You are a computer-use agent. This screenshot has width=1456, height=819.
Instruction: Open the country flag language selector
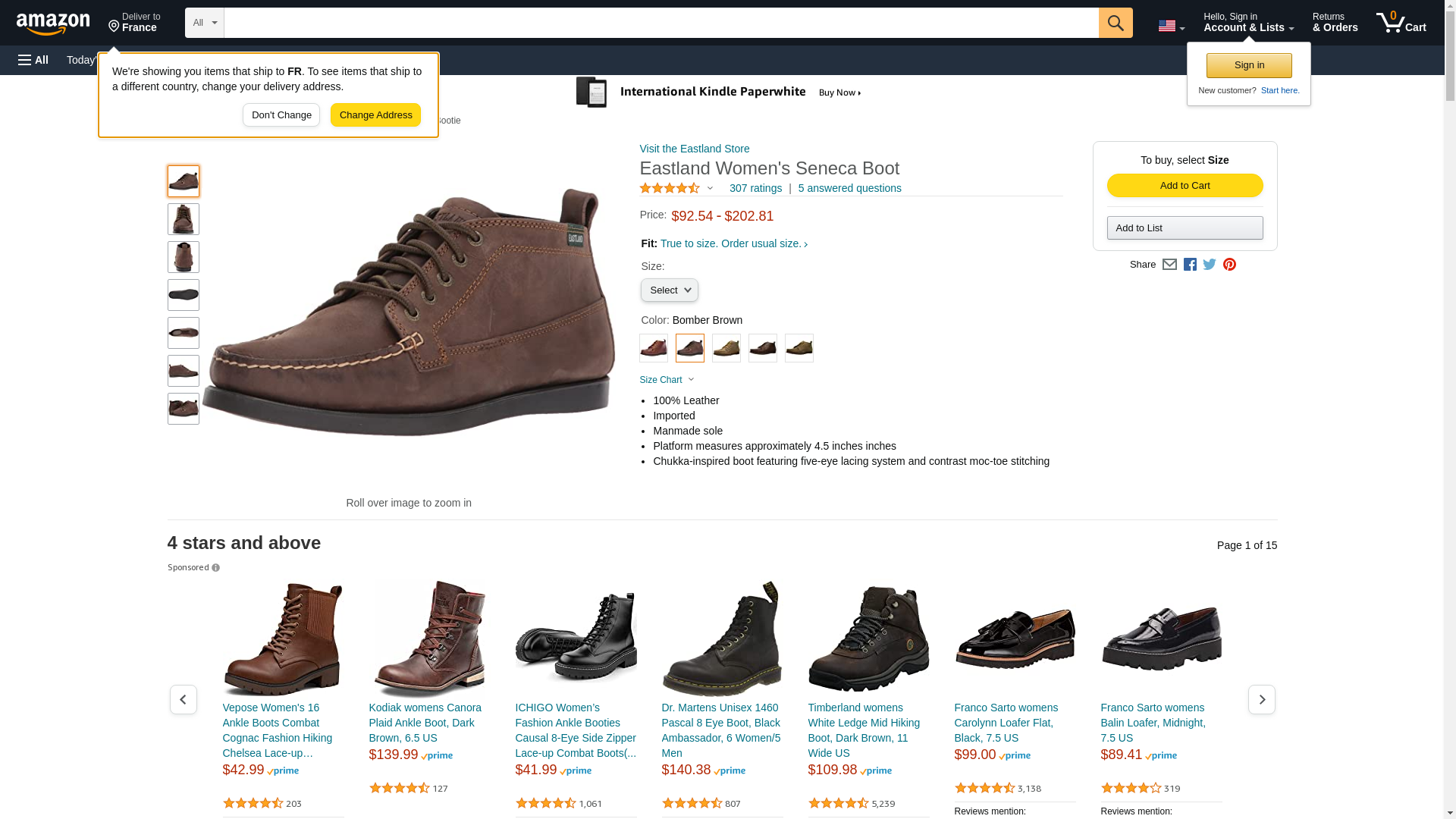click(x=1171, y=26)
